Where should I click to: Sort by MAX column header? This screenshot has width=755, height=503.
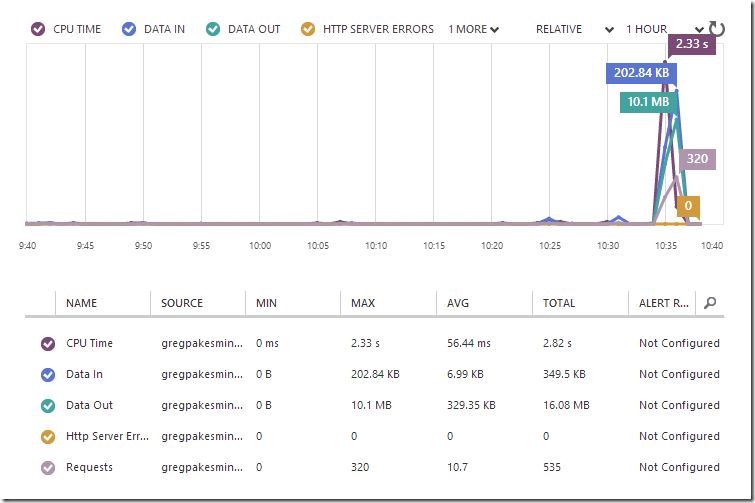click(363, 303)
